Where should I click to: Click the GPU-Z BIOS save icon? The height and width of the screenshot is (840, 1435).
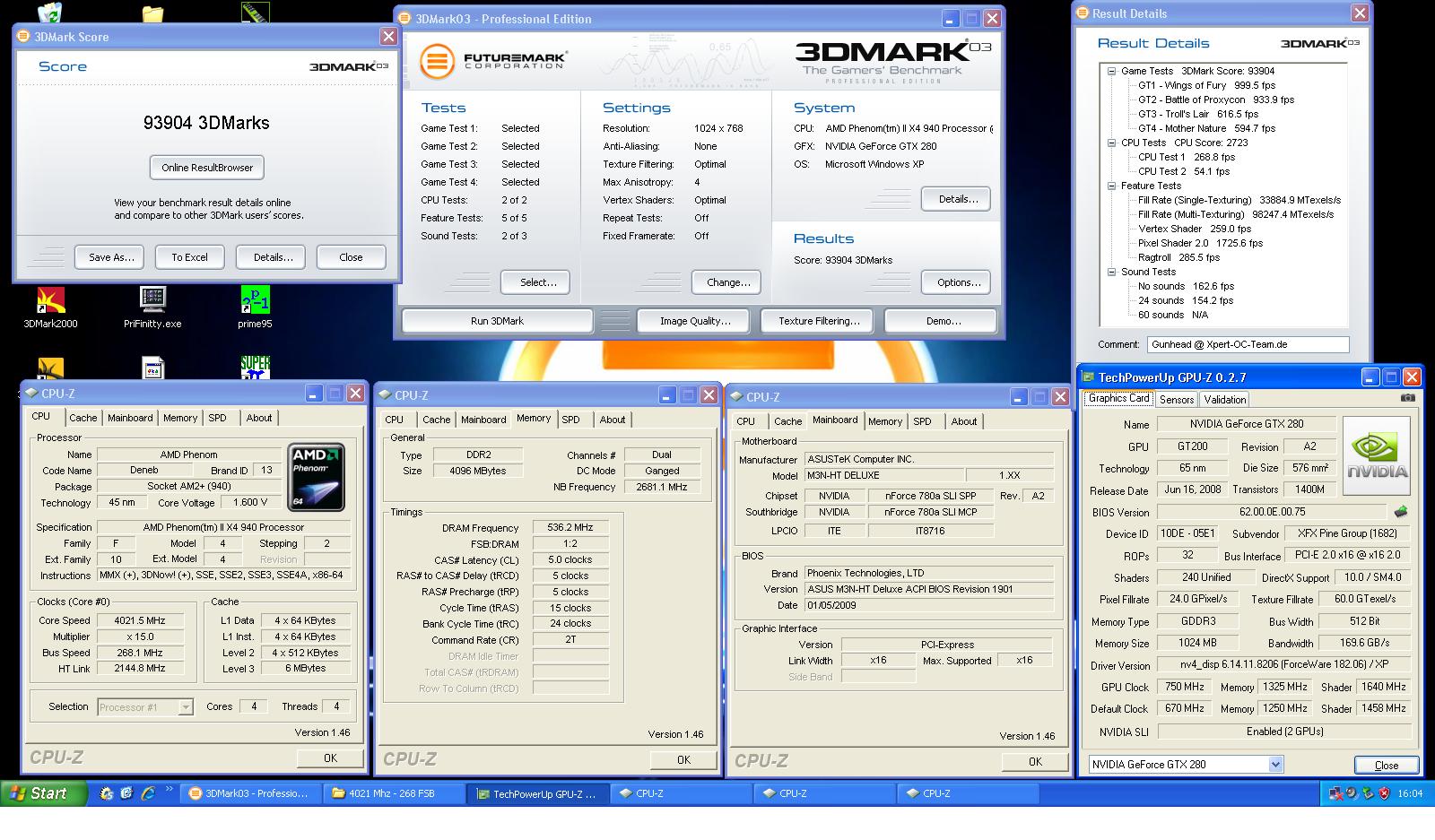(x=1401, y=512)
